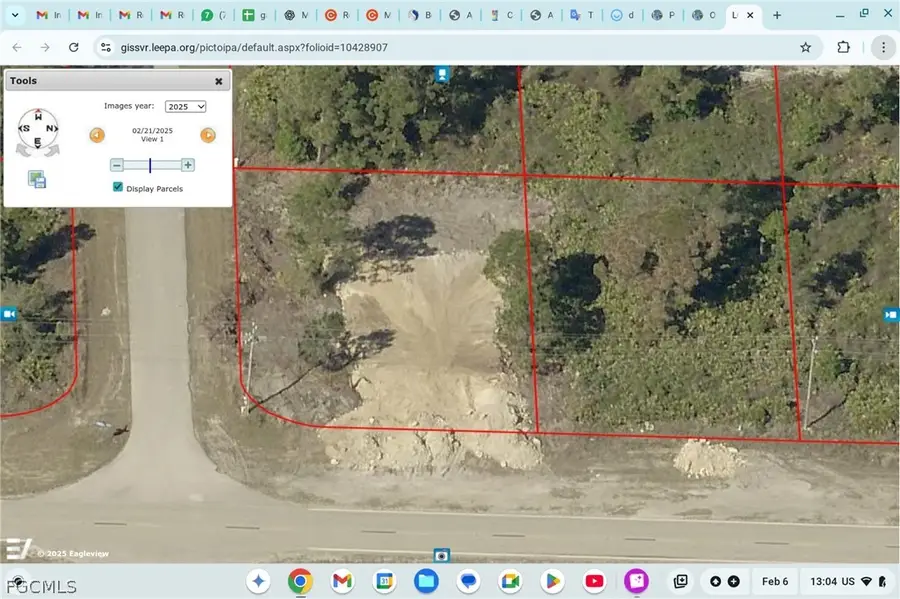Disable parcel overlay via Display Parcels
The height and width of the screenshot is (599, 900).
point(118,187)
